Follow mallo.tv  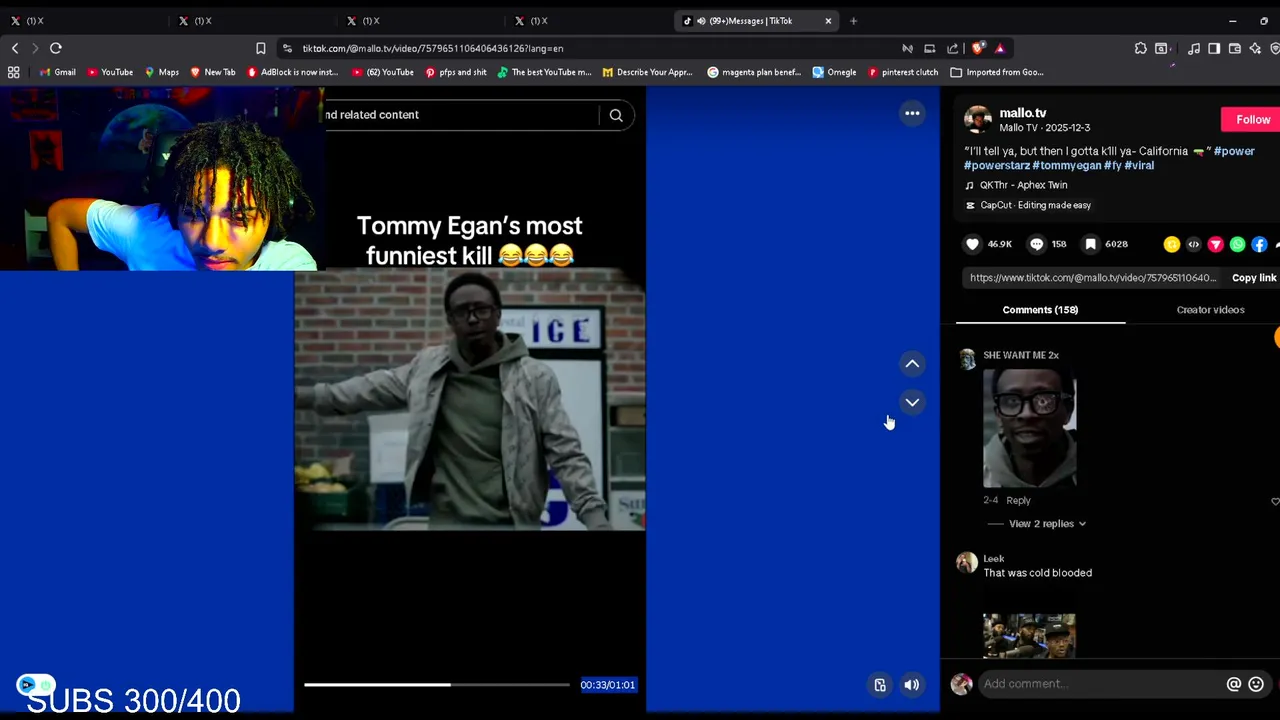click(1252, 120)
